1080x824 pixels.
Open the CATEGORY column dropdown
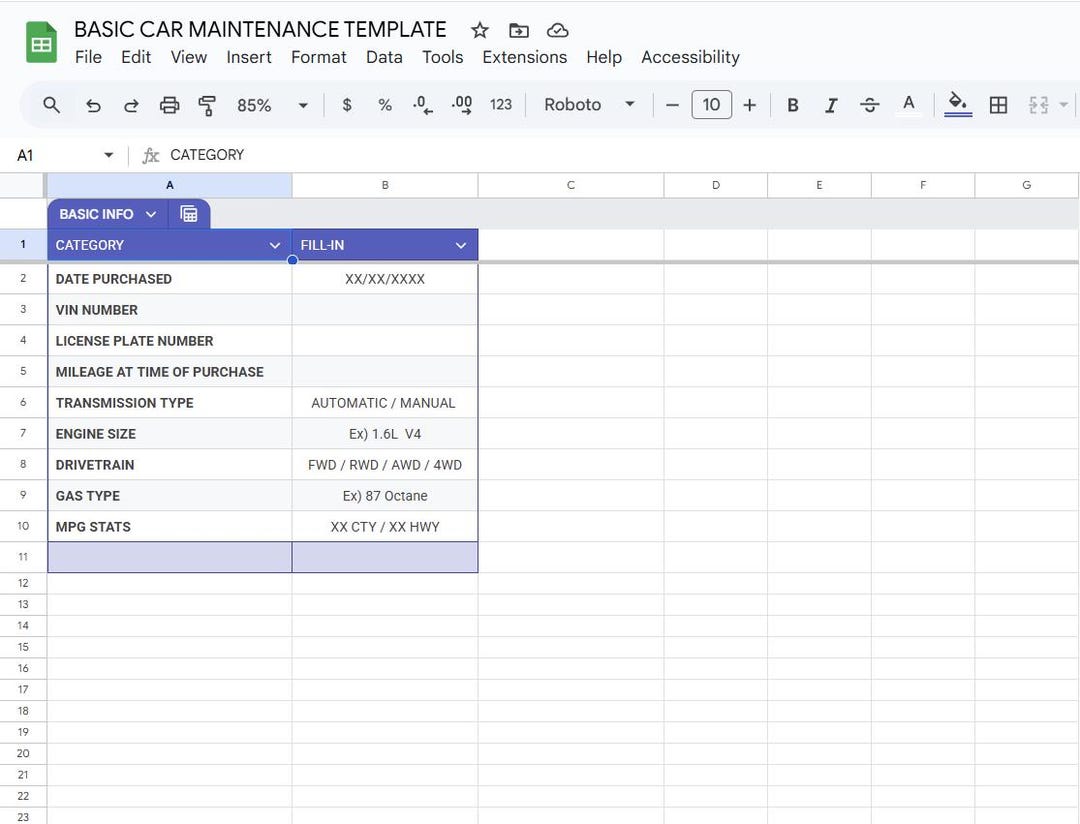(x=275, y=245)
